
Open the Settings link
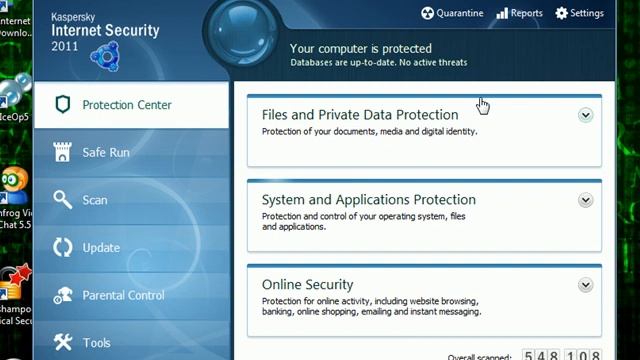(587, 13)
